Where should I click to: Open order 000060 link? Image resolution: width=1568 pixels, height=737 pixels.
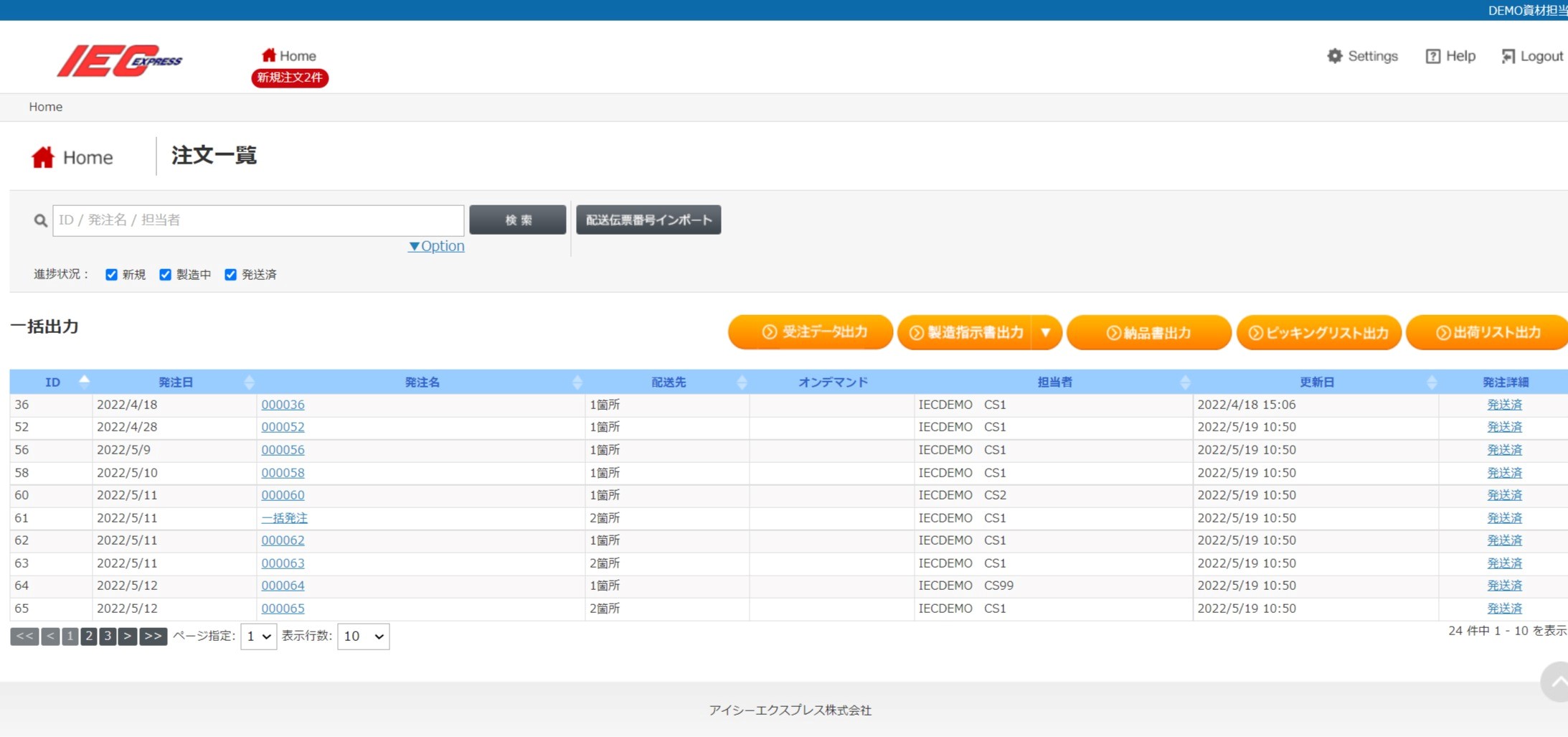[283, 495]
